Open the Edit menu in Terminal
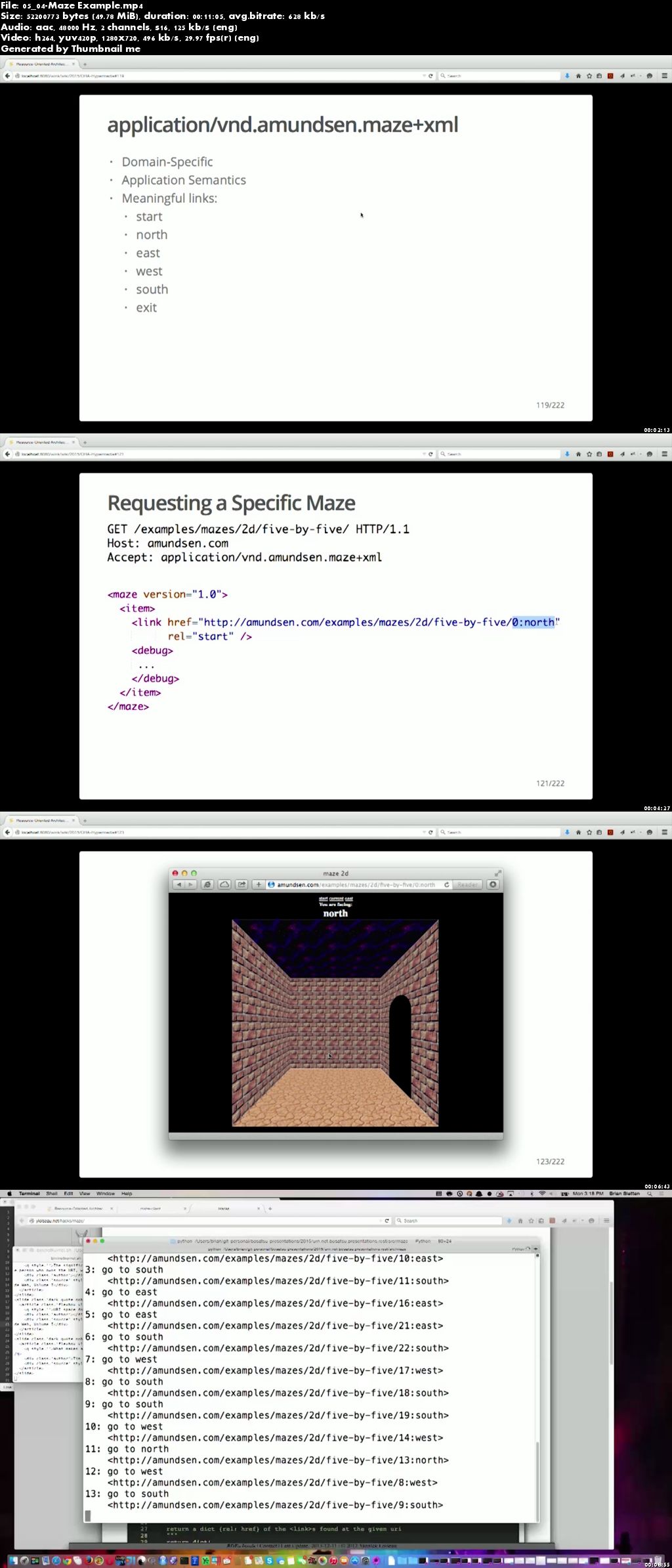672x1568 pixels. click(x=68, y=1193)
